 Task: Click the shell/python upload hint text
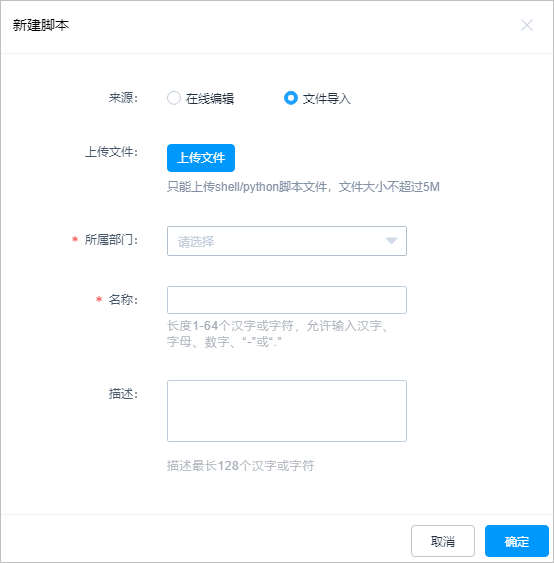coord(303,187)
